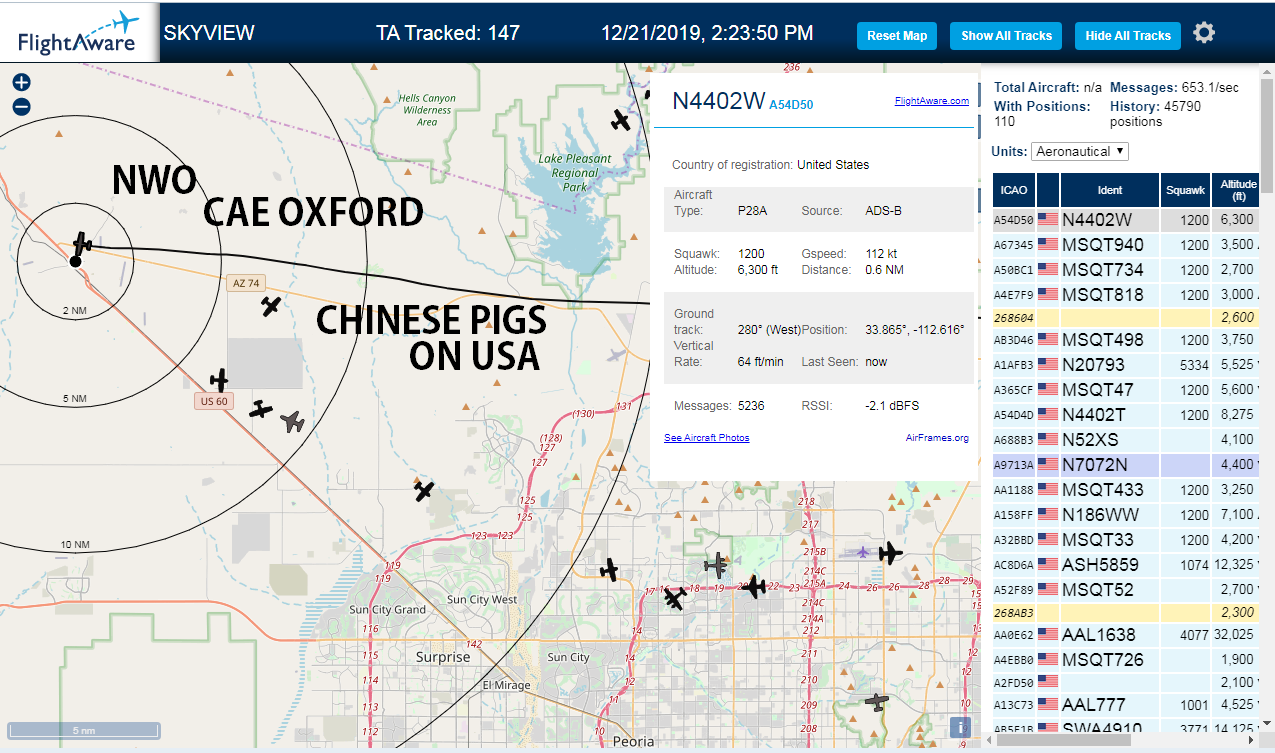Select the MSQT498 aircraft row
Image resolution: width=1275 pixels, height=753 pixels.
1126,340
